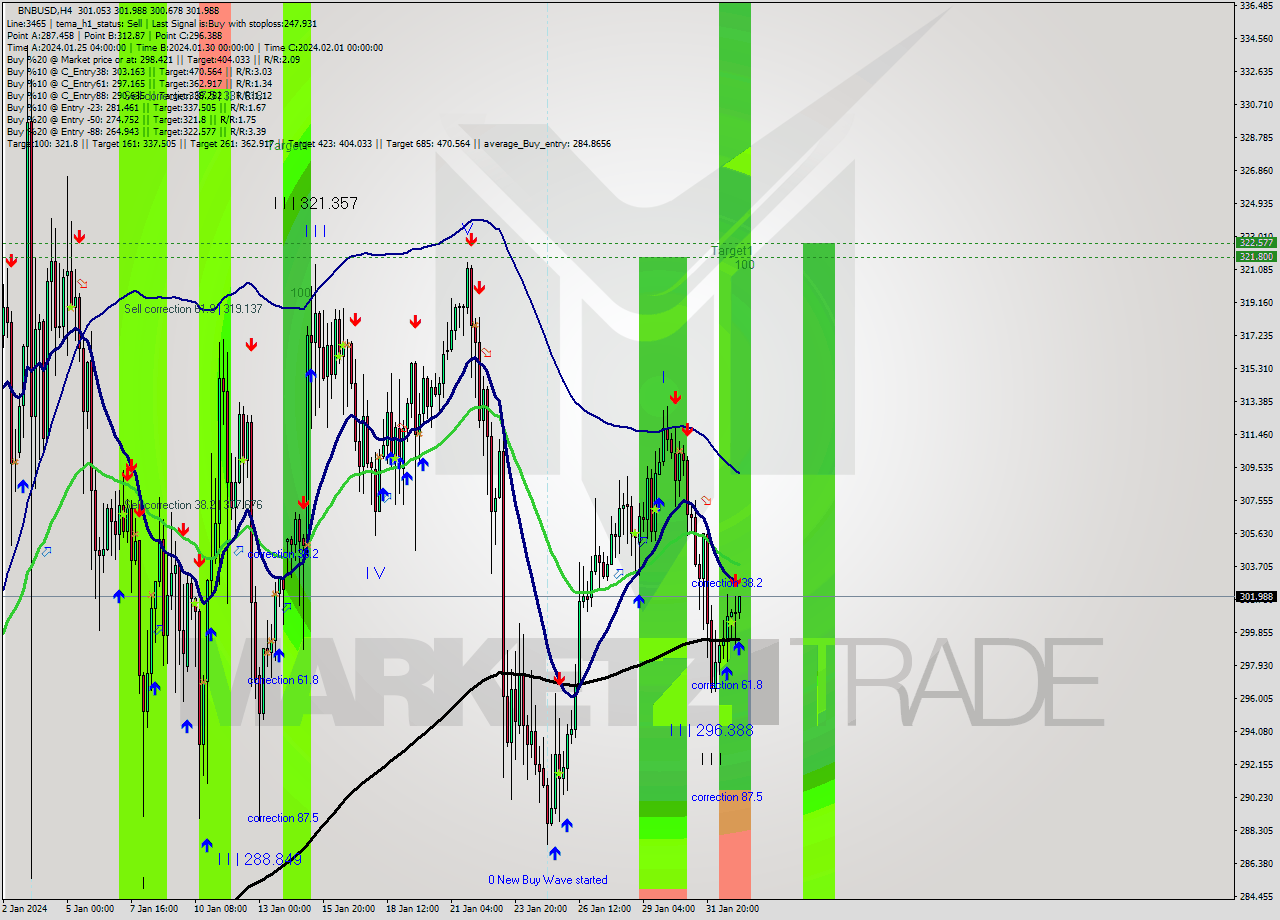
Task: Select the 'Target1' label near the dashed line
Action: 731,251
